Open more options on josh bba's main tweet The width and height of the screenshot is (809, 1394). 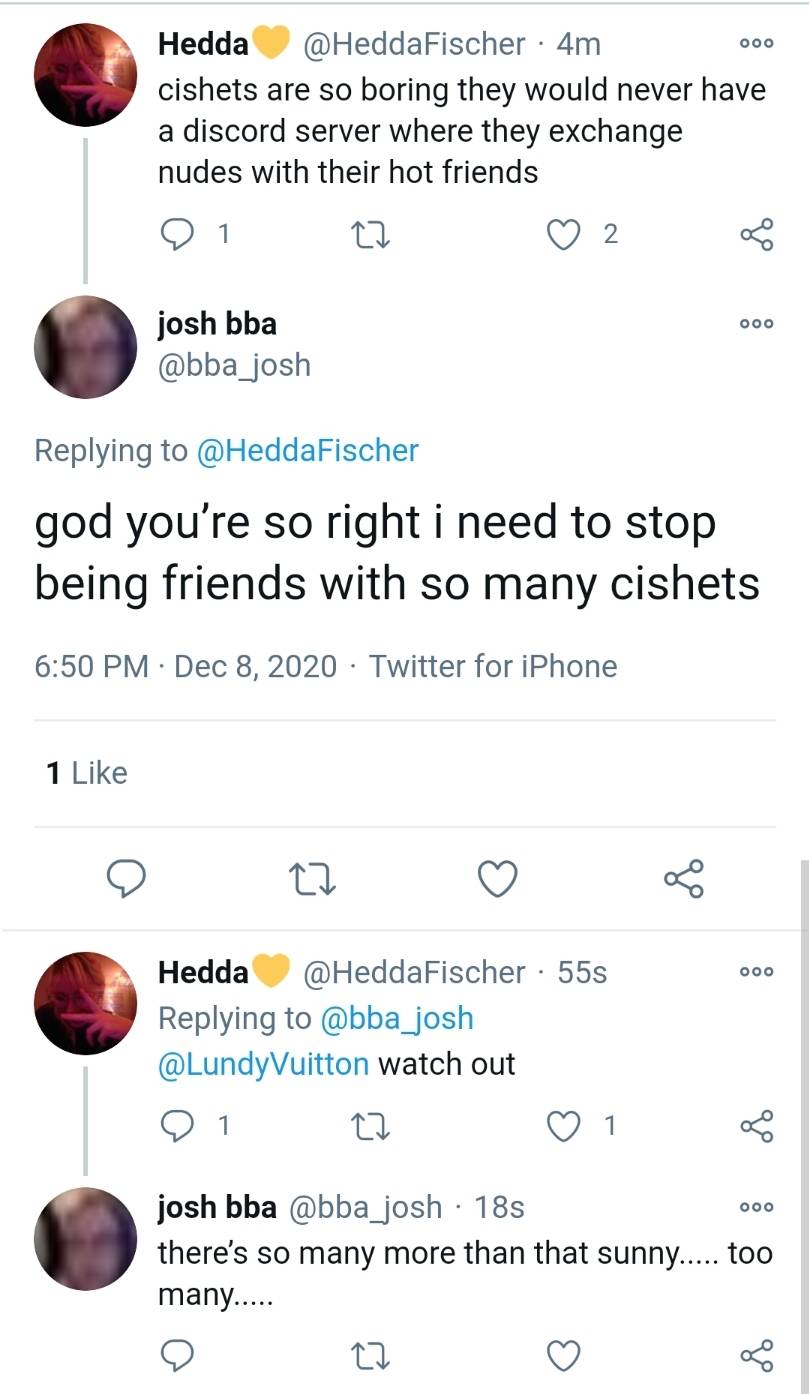756,323
